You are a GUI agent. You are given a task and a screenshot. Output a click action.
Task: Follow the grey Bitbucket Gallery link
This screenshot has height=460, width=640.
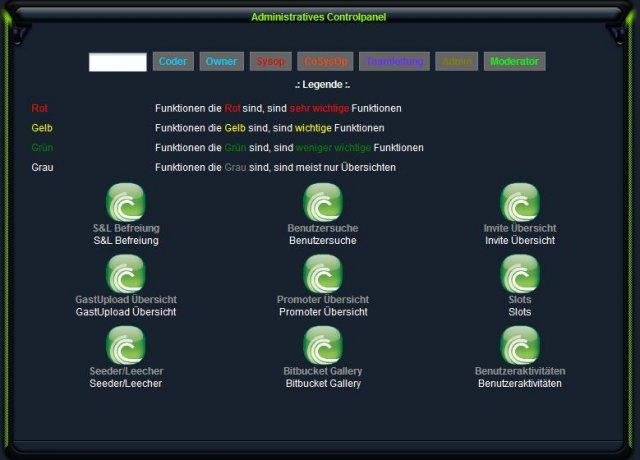pos(323,371)
